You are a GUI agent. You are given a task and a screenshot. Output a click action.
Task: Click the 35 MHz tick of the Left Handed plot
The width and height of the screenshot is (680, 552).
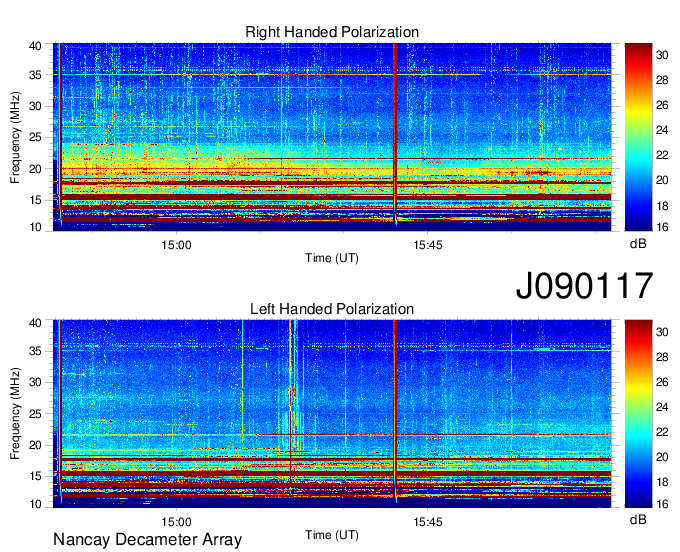pos(36,351)
